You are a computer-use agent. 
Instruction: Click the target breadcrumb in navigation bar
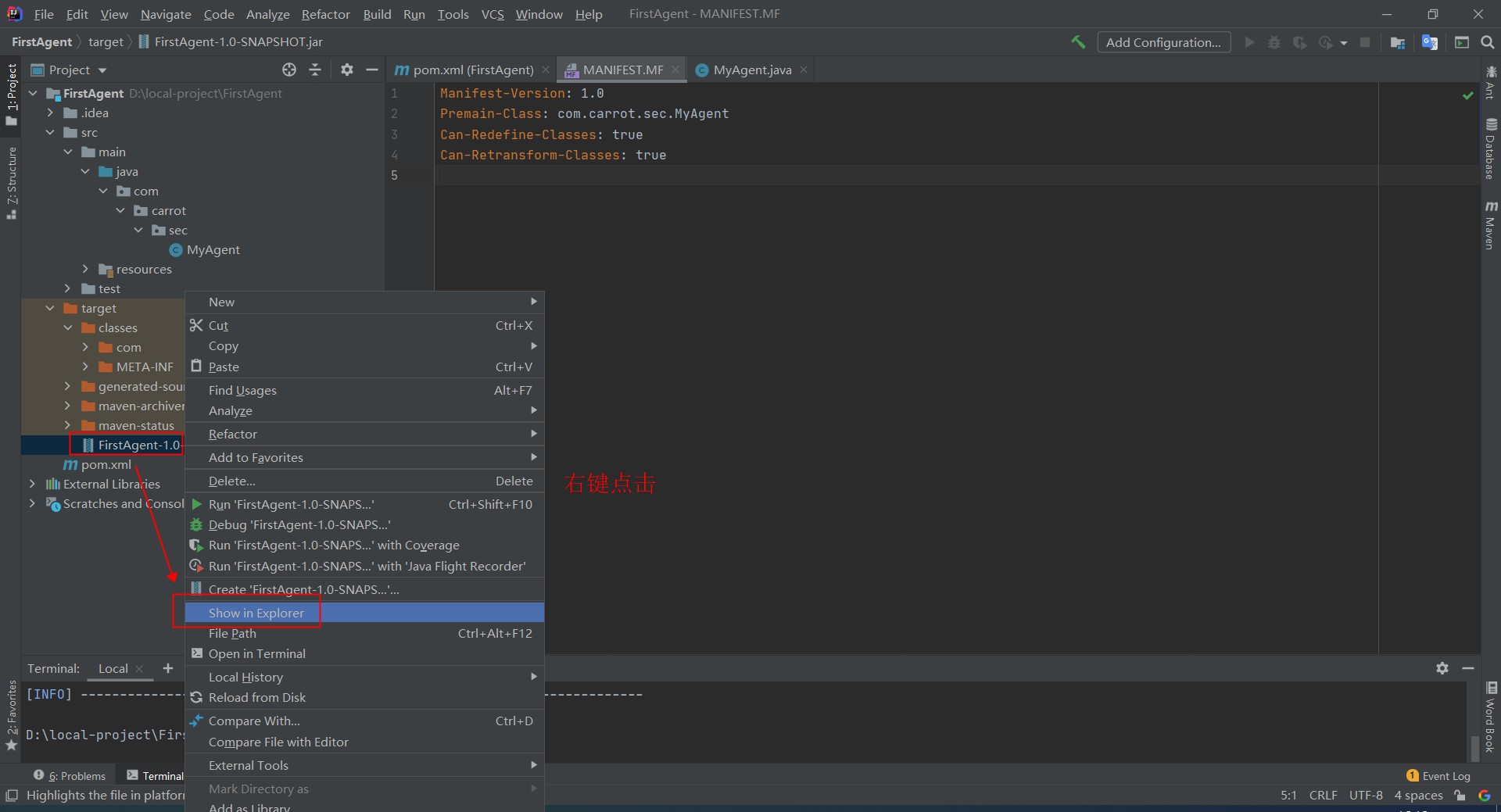pos(106,41)
